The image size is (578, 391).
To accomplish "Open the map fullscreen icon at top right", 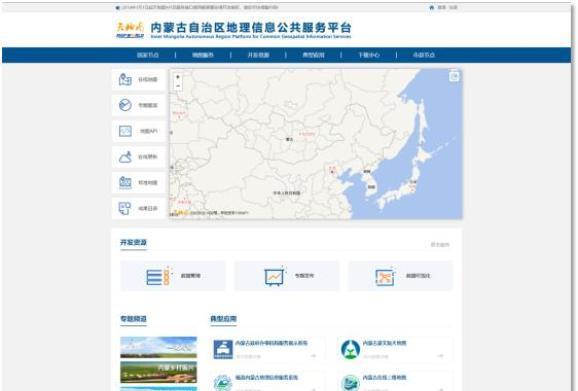I will click(454, 76).
